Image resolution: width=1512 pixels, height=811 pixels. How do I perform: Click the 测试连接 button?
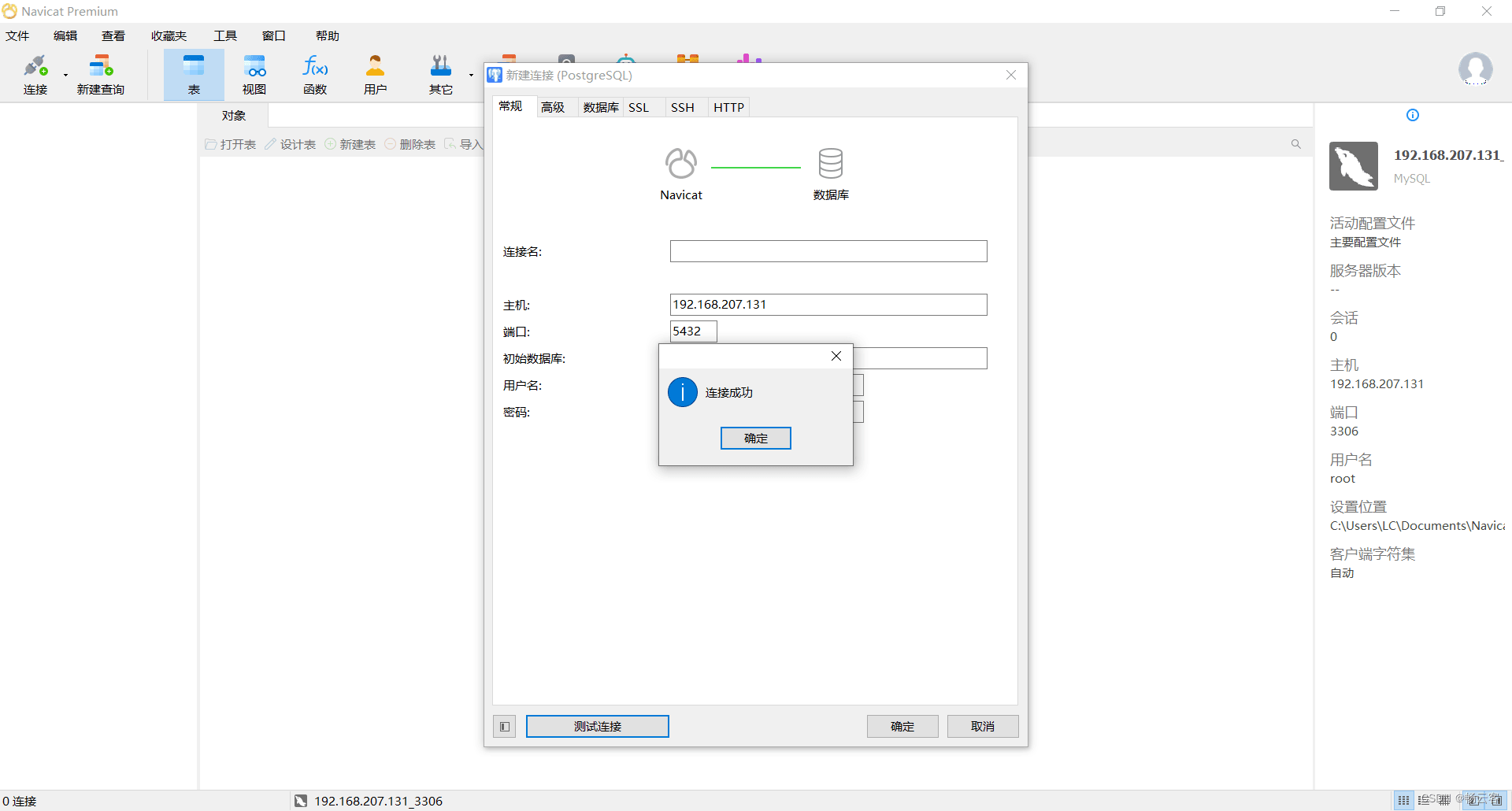click(598, 726)
